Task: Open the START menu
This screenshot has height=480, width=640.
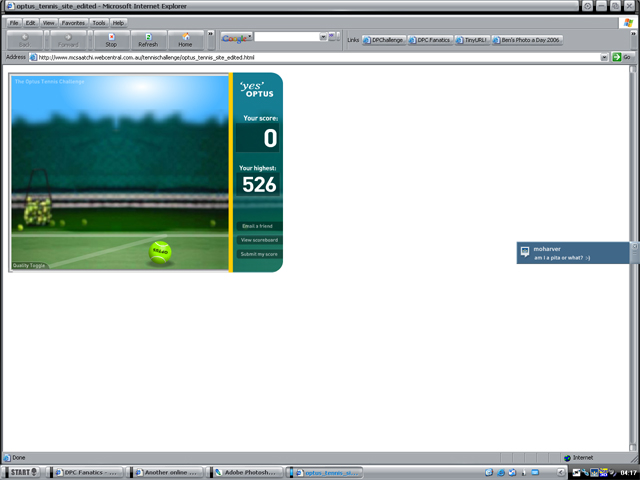Action: click(21, 472)
